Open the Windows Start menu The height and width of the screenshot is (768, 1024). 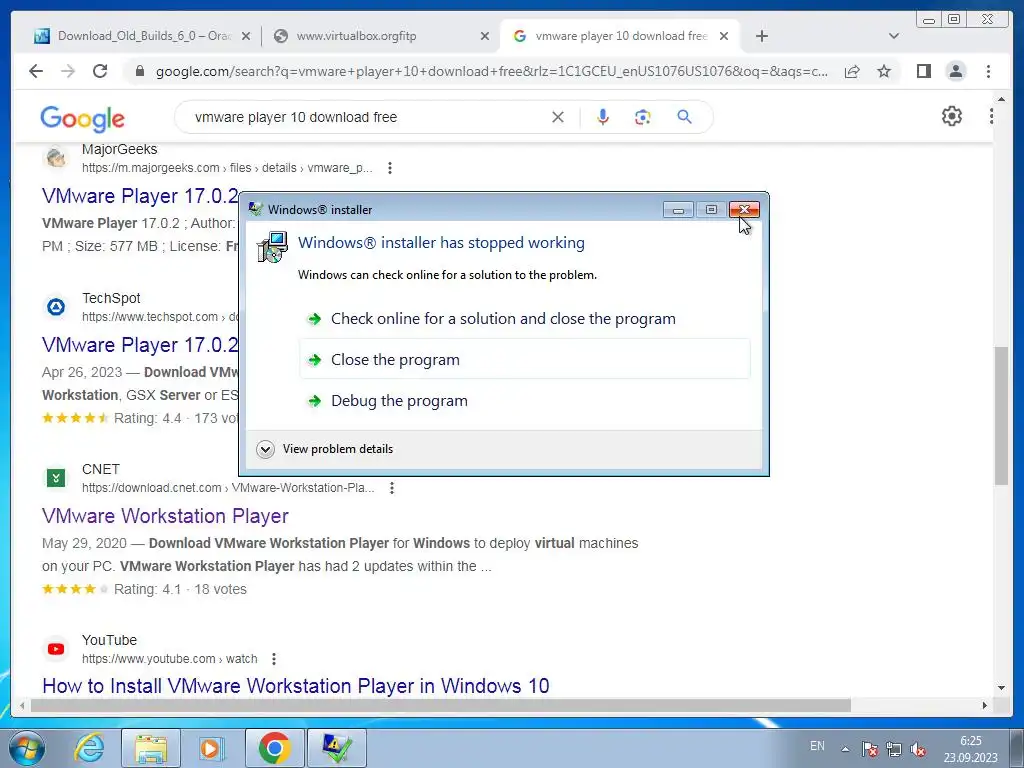pos(26,748)
